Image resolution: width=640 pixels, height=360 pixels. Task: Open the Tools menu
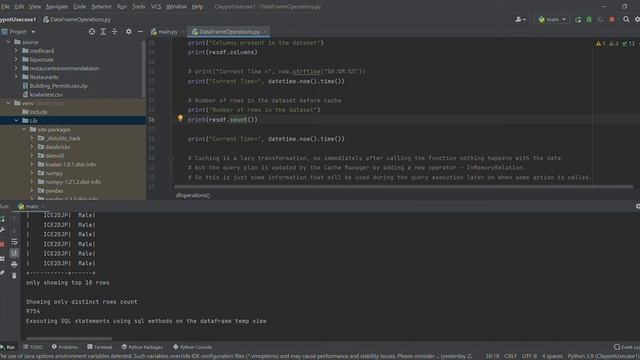click(x=139, y=7)
